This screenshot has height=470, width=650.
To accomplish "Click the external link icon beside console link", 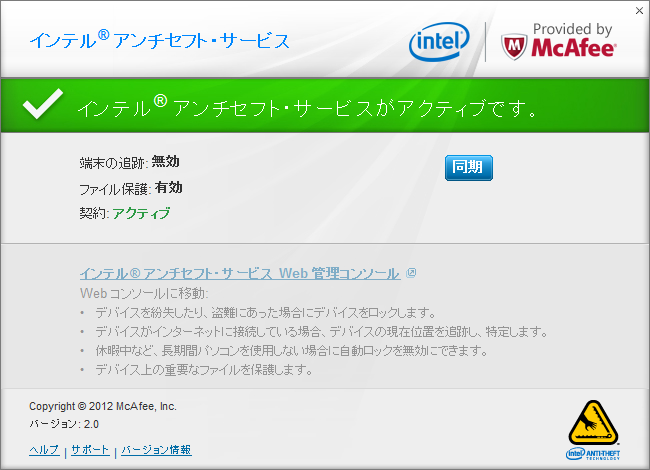I will (x=411, y=273).
